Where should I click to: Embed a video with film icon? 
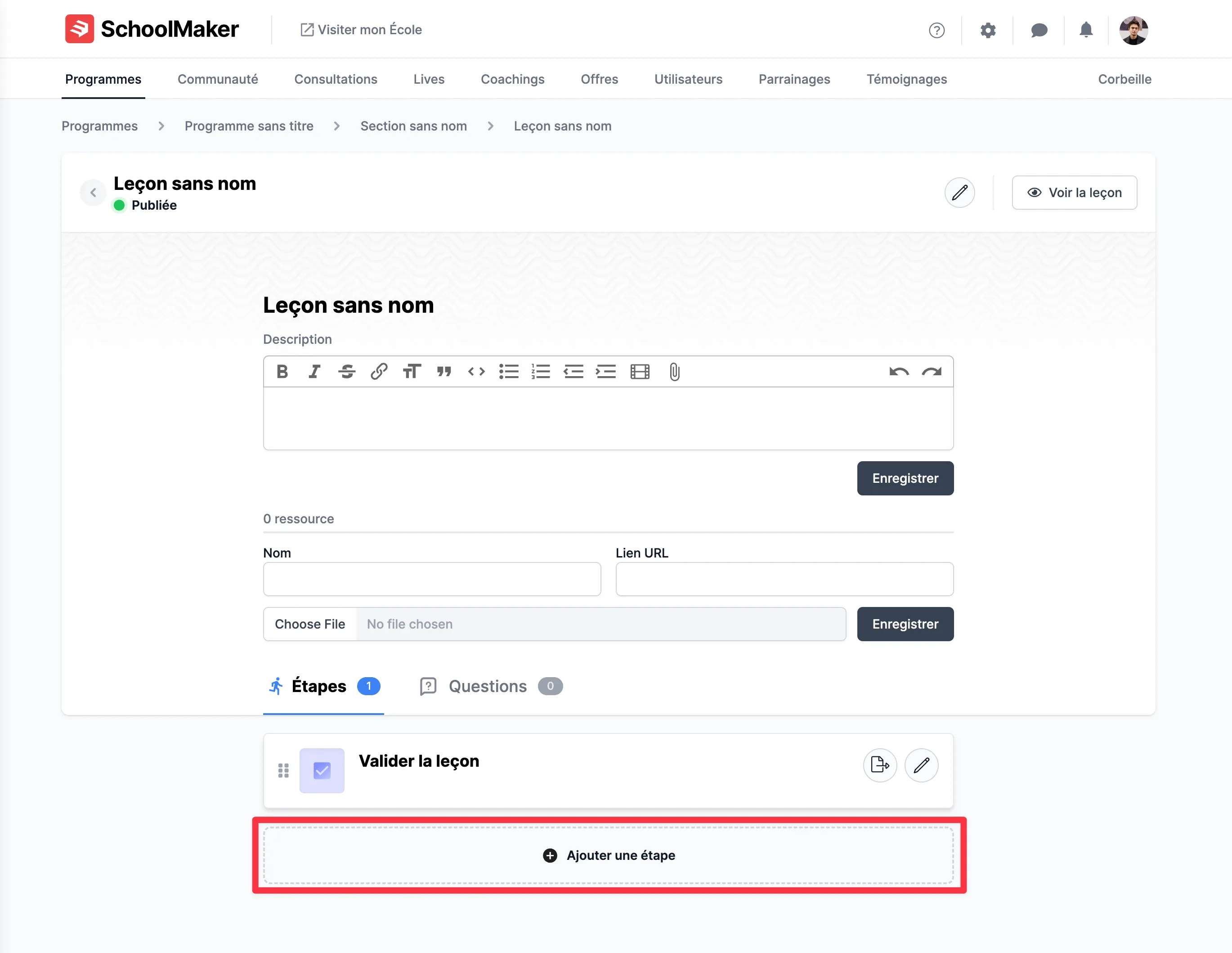pos(640,371)
